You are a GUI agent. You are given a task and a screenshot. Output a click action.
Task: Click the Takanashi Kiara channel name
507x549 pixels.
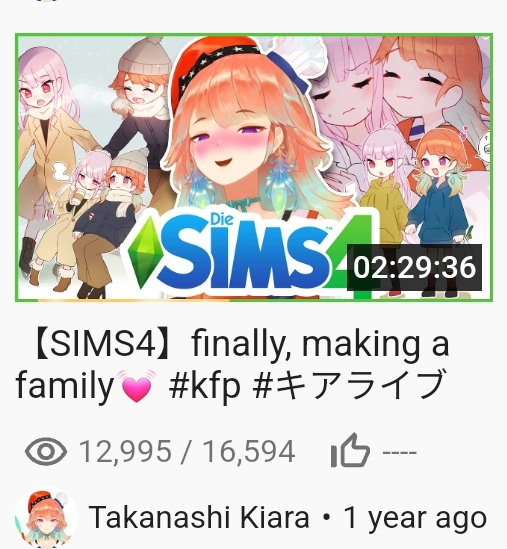point(199,517)
